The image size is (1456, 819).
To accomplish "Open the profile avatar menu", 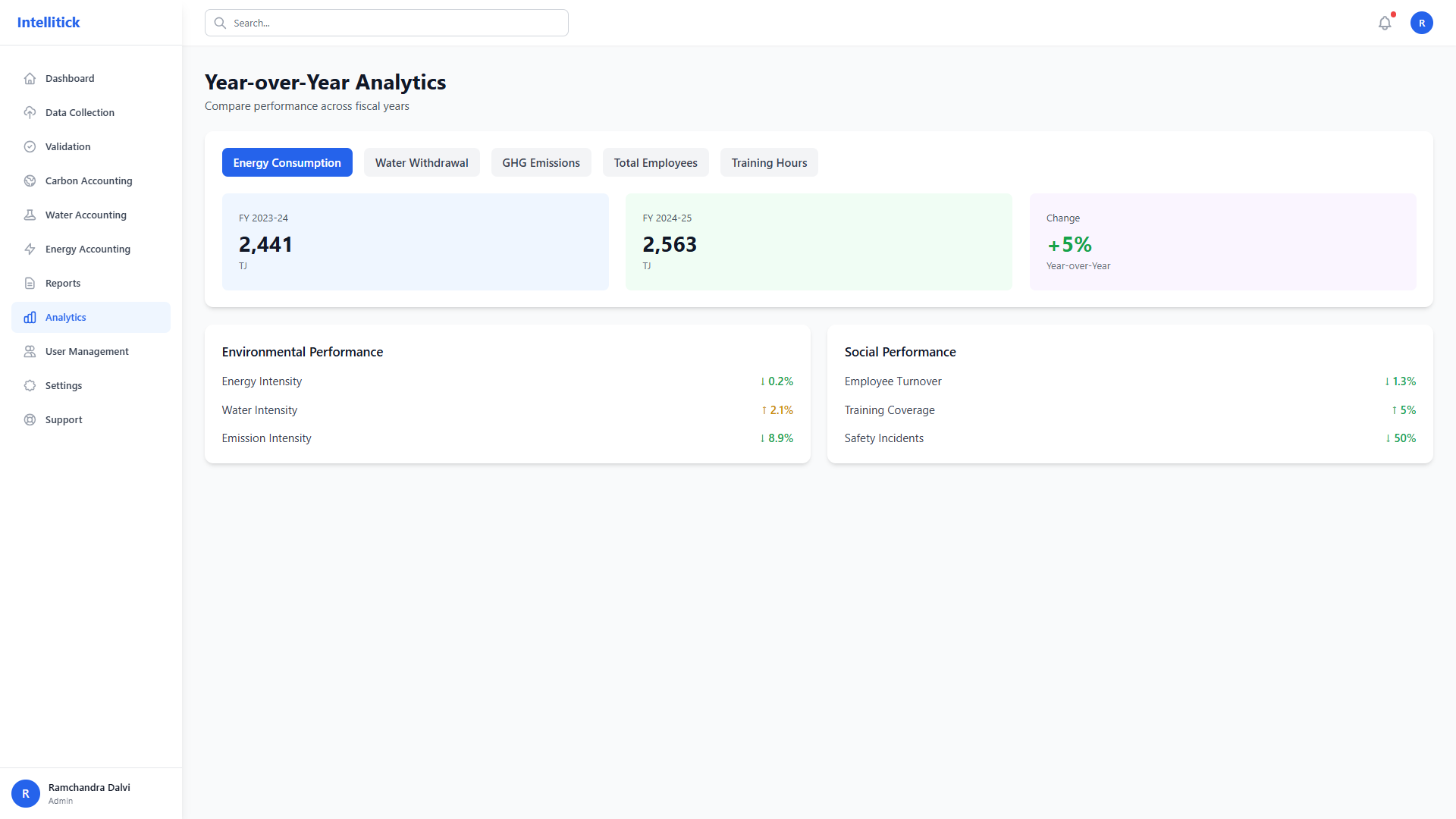I will 1422,23.
